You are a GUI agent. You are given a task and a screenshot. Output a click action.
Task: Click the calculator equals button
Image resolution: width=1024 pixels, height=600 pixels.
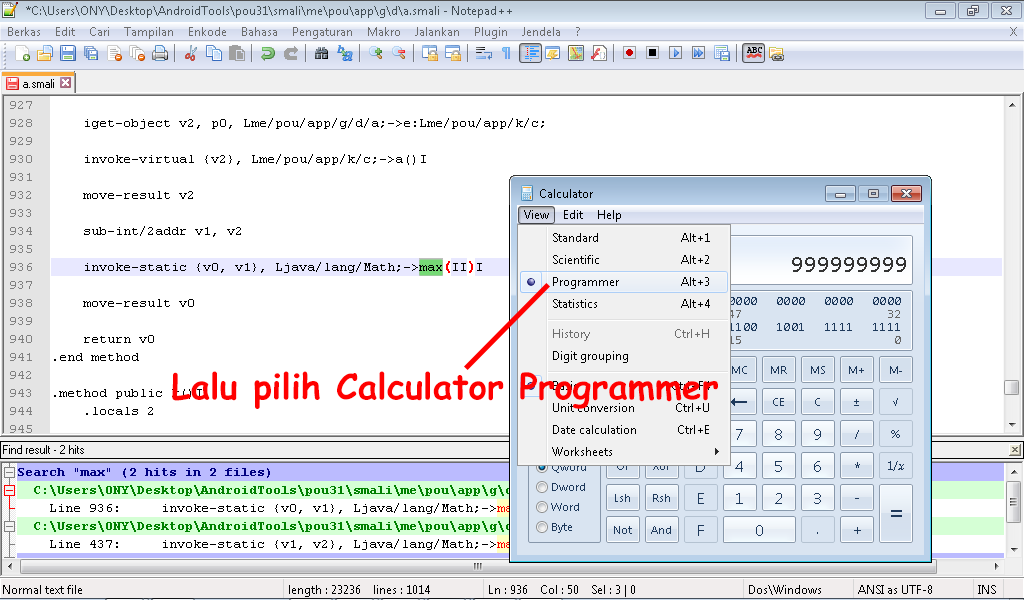[895, 514]
